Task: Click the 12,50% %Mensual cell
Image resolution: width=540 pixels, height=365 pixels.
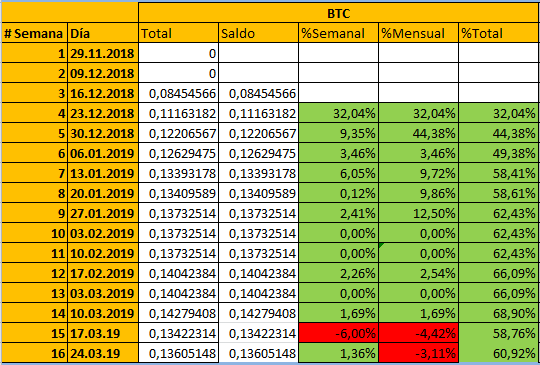Action: point(418,213)
